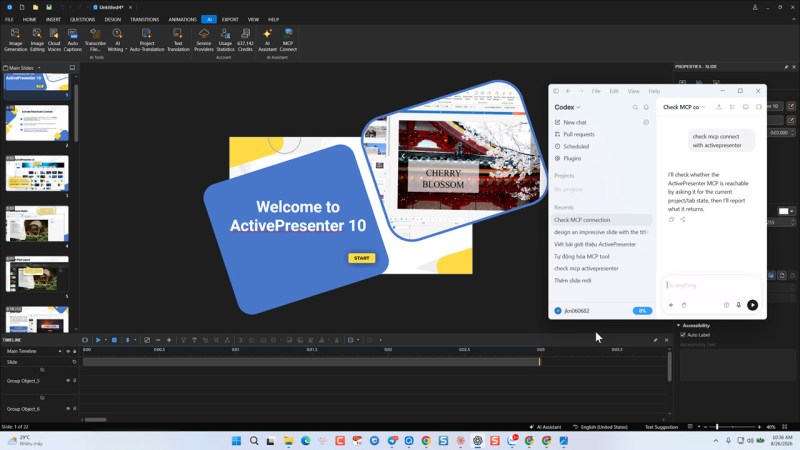Open Plugins in Codex sidebar

(572, 158)
